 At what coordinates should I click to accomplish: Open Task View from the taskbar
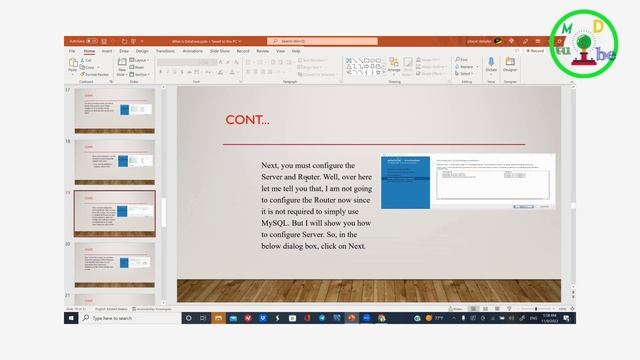[x=203, y=318]
